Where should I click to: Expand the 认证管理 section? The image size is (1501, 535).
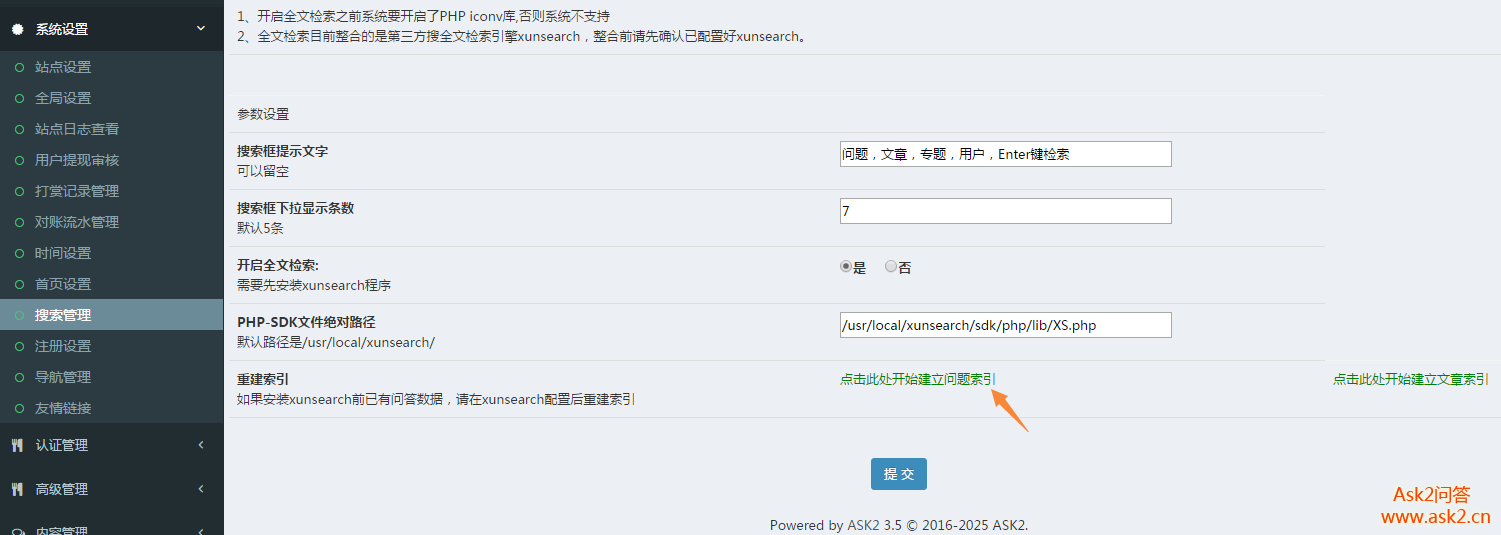point(201,445)
